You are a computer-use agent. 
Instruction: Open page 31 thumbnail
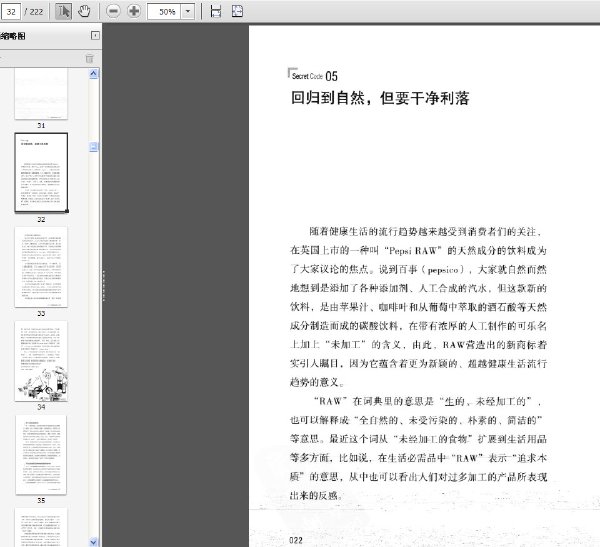41,94
